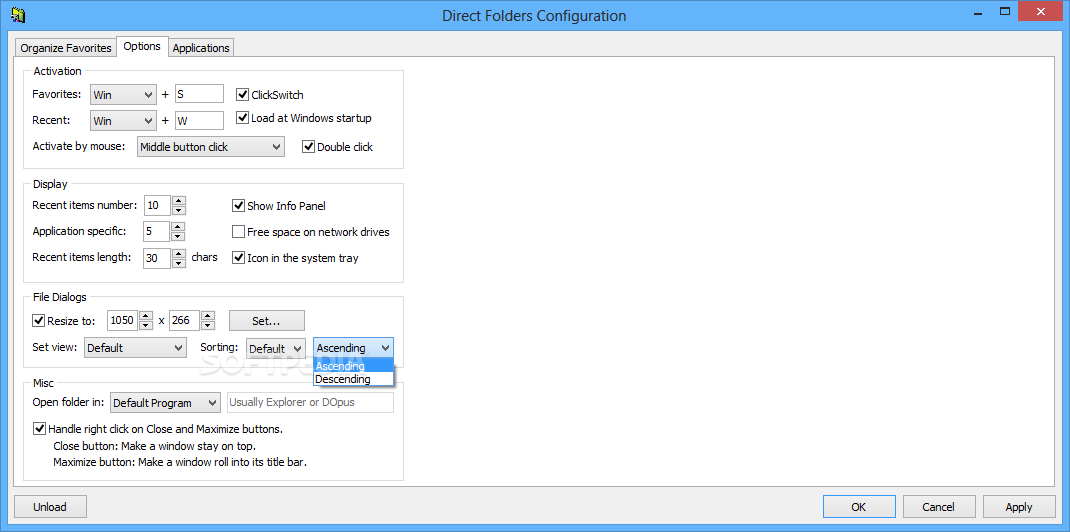Click the Favorites hotkey field containing S

click(199, 94)
